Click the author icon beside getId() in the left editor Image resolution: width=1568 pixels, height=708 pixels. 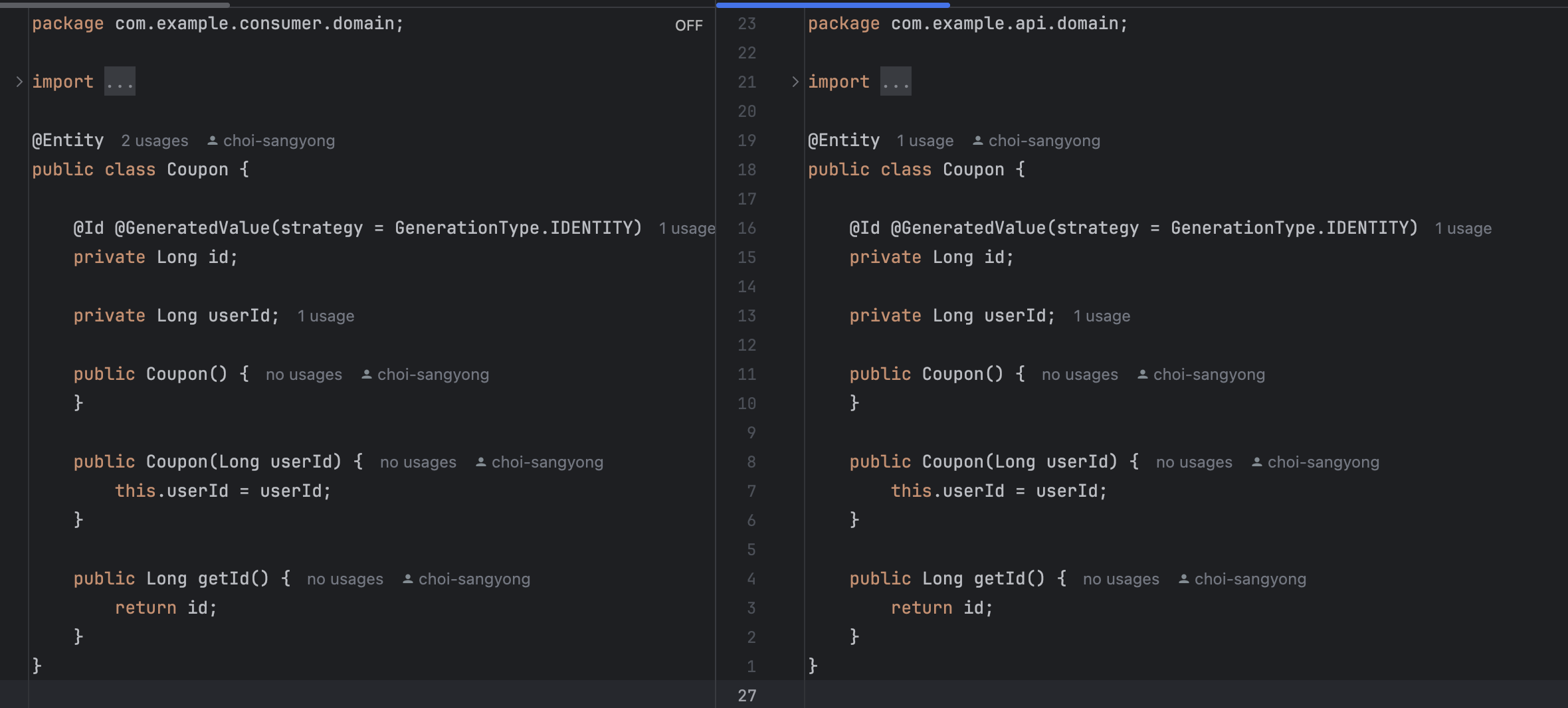pos(408,579)
